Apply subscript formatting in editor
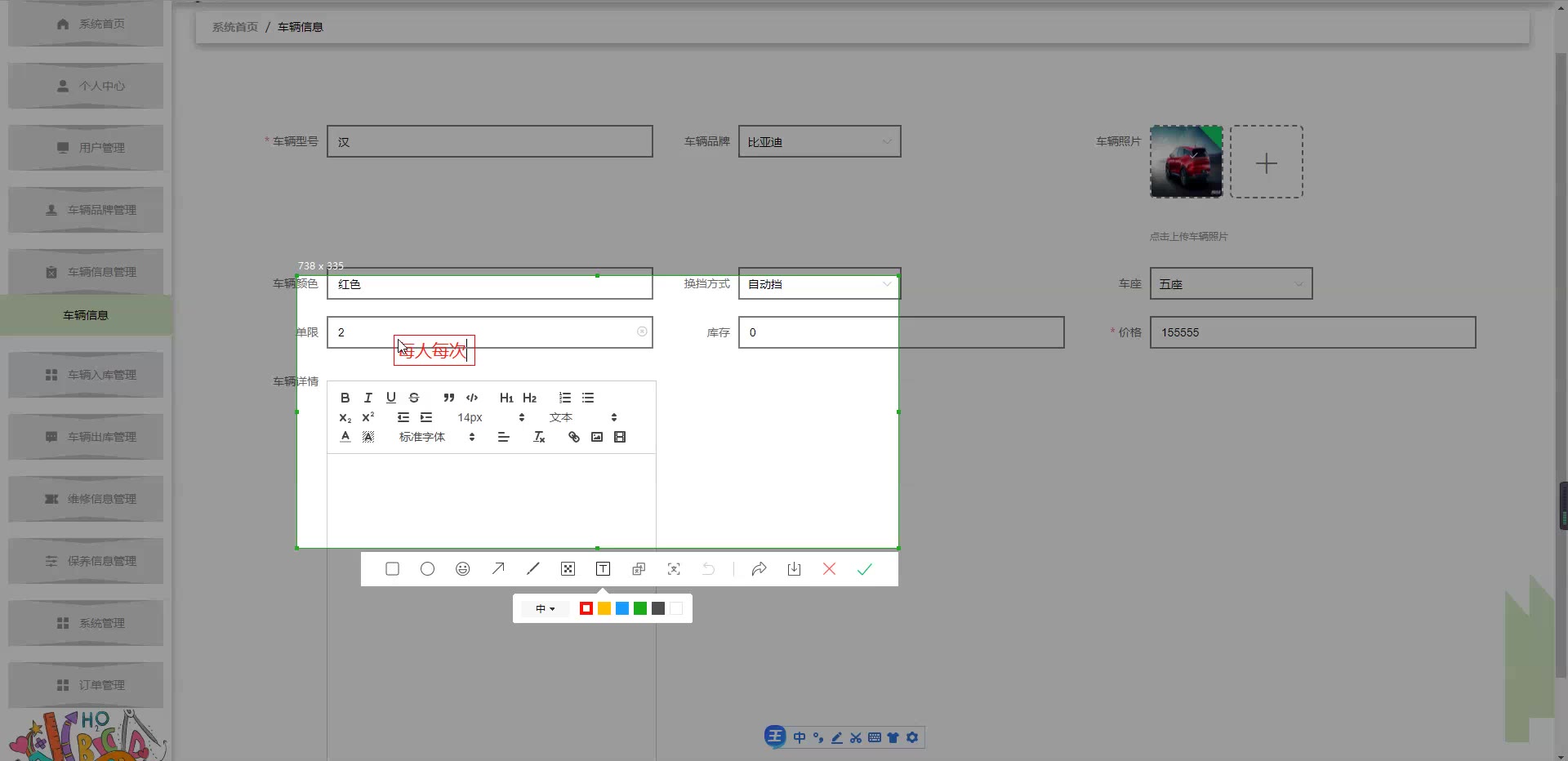 pyautogui.click(x=345, y=417)
